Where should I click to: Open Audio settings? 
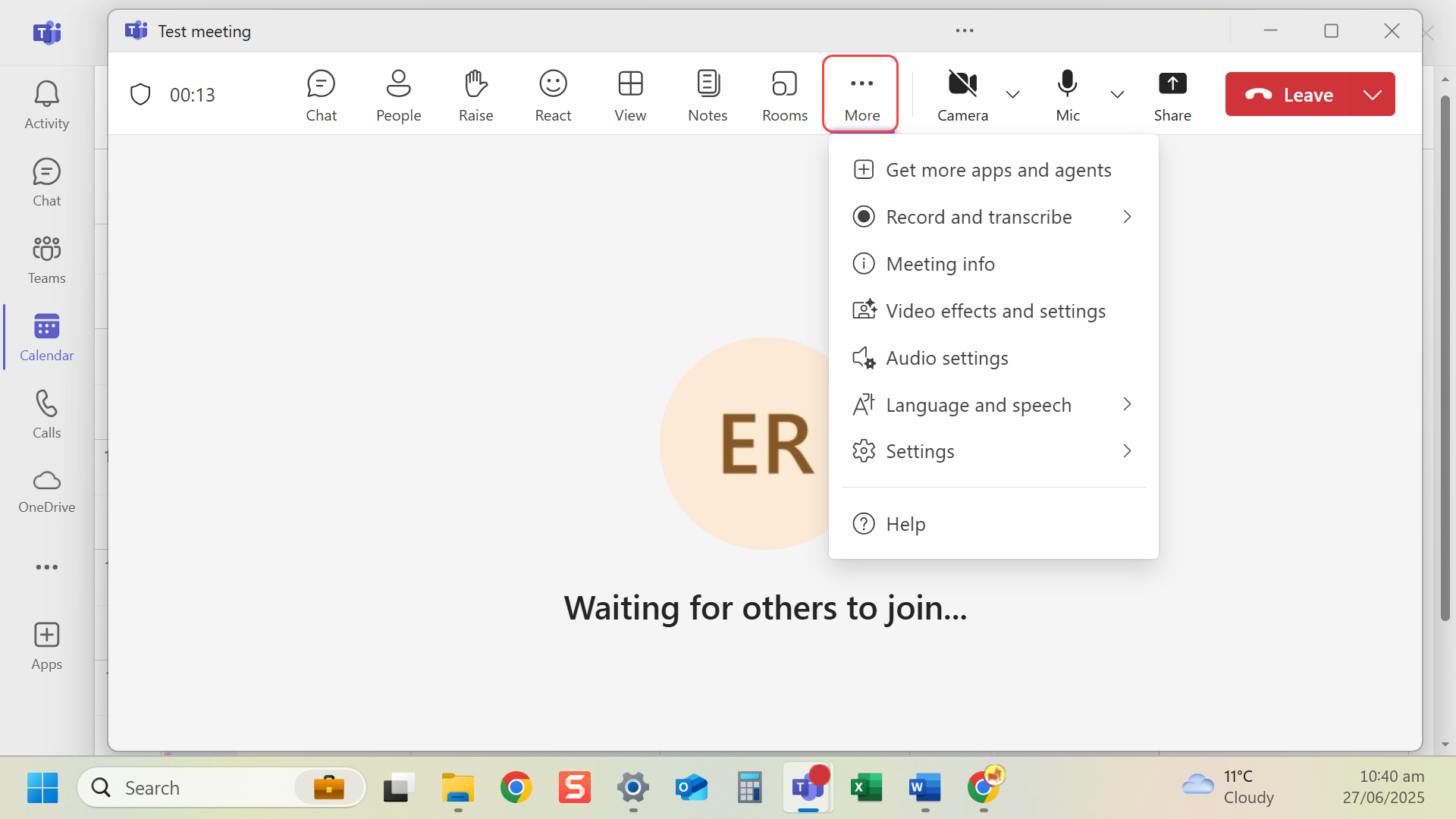click(x=993, y=358)
